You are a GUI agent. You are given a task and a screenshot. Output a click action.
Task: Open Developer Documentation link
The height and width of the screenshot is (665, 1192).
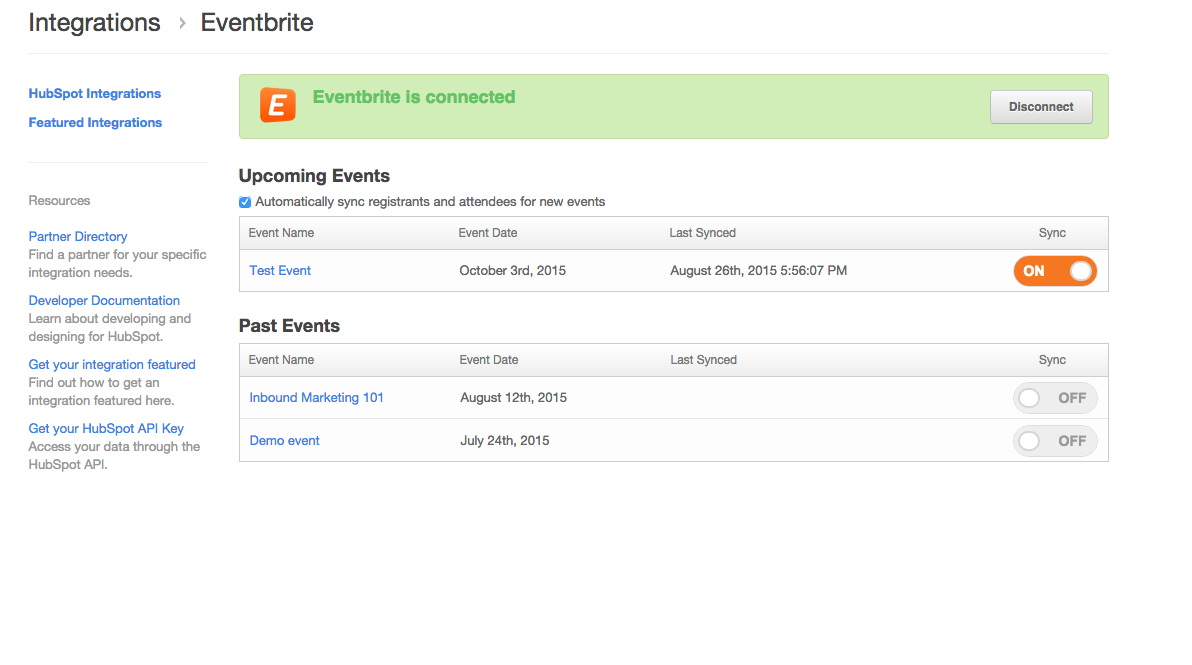coord(104,300)
